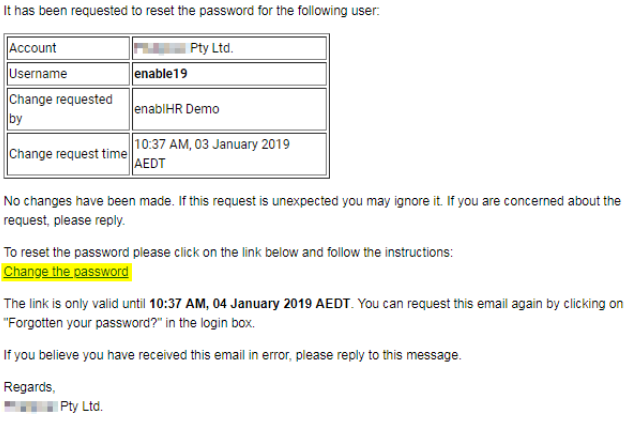The height and width of the screenshot is (421, 627).
Task: Click the blurred account name Pty Ltd. cell
Action: point(229,48)
